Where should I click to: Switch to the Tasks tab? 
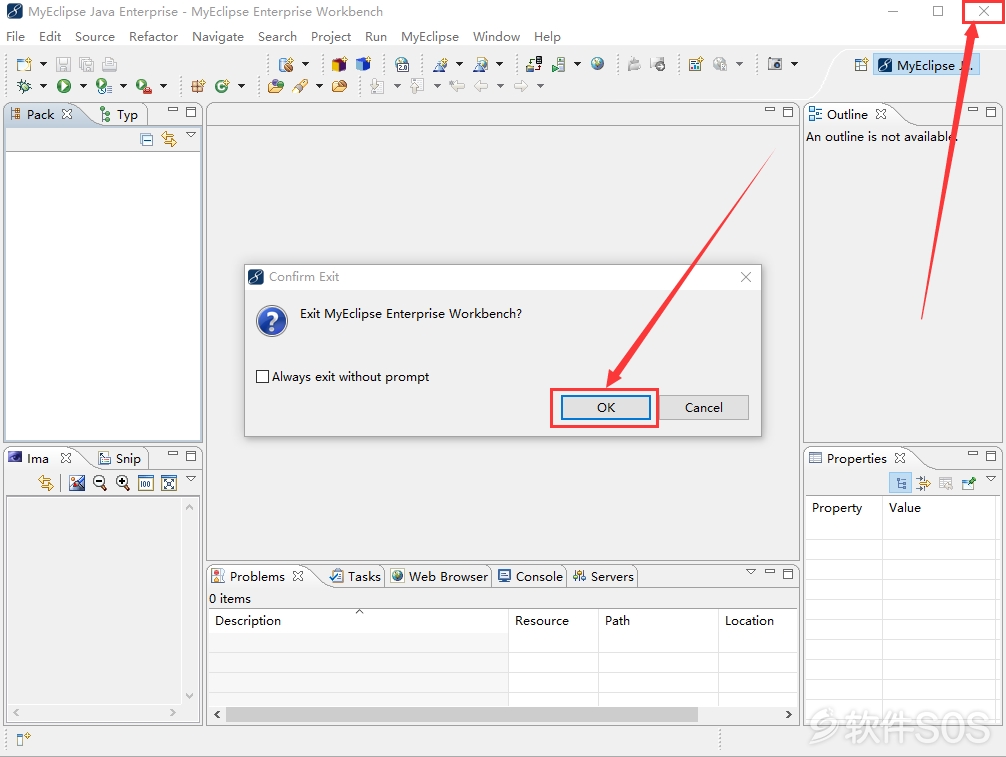[355, 577]
